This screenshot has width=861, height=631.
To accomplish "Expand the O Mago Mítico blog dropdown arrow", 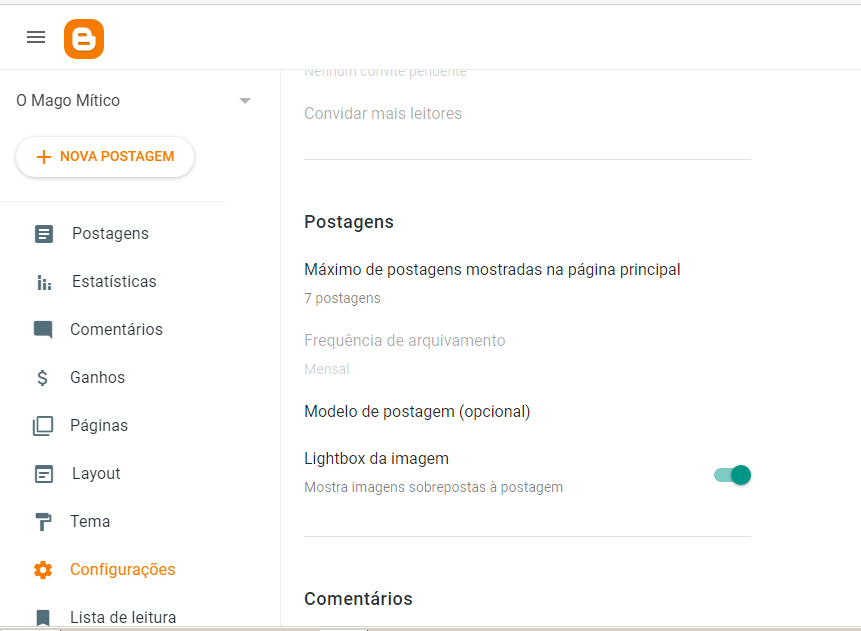I will pos(245,101).
